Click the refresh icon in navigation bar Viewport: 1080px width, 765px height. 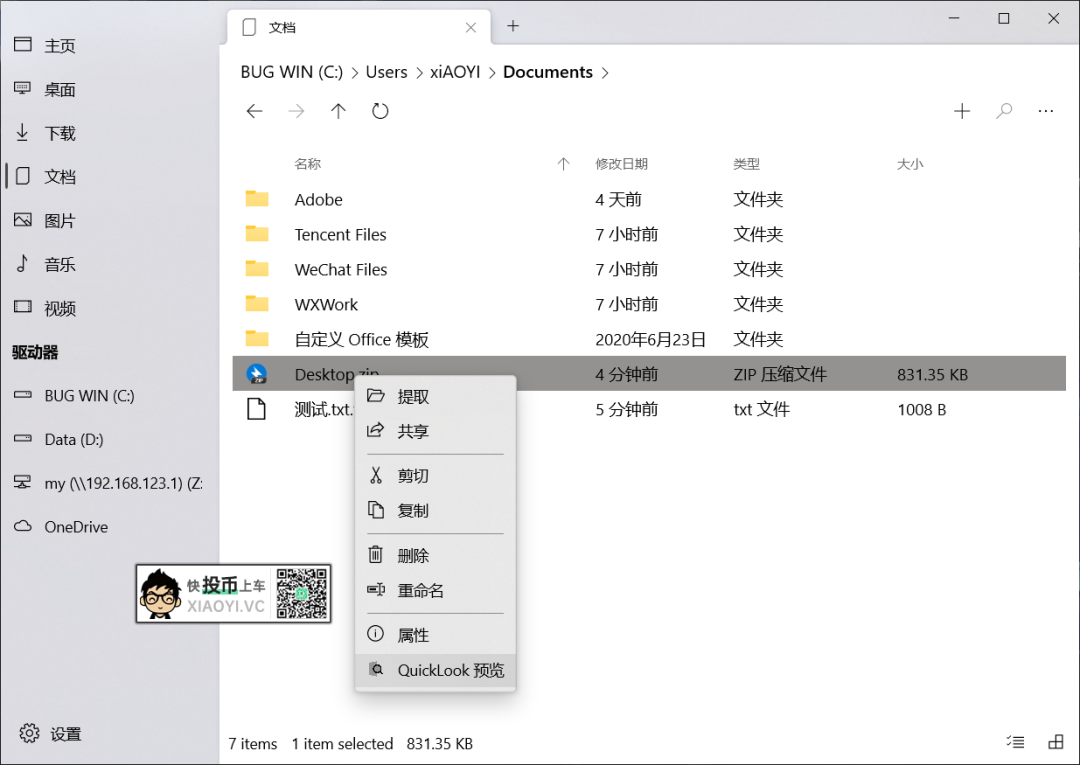pyautogui.click(x=380, y=111)
